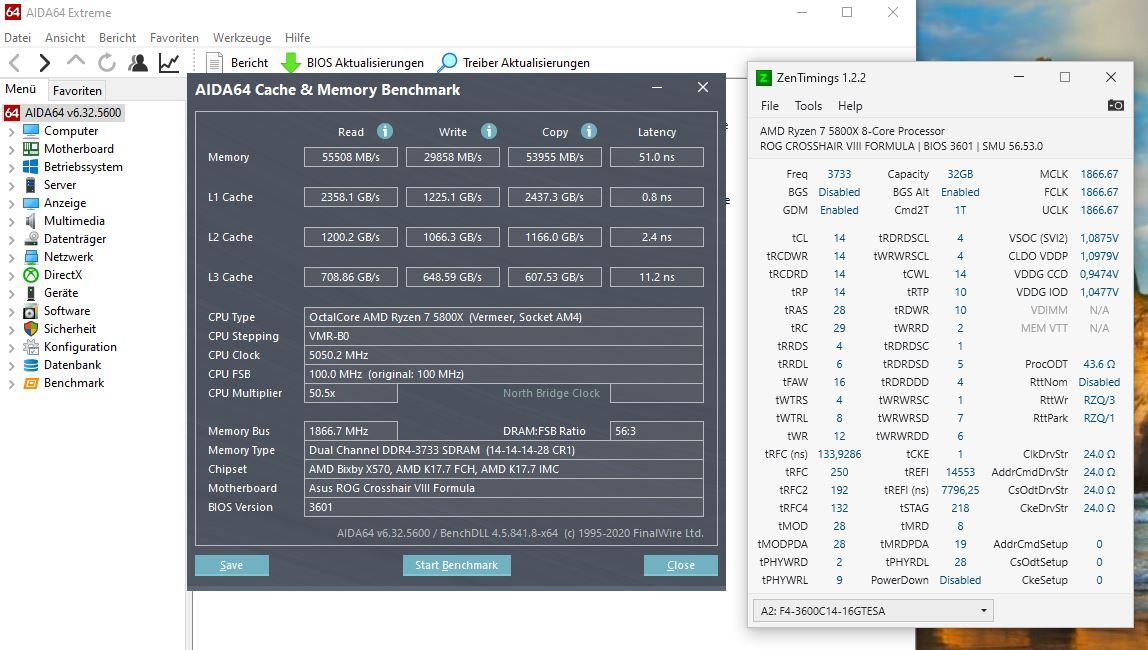Expand the Geräte tree node
This screenshot has width=1148, height=650.
point(11,294)
